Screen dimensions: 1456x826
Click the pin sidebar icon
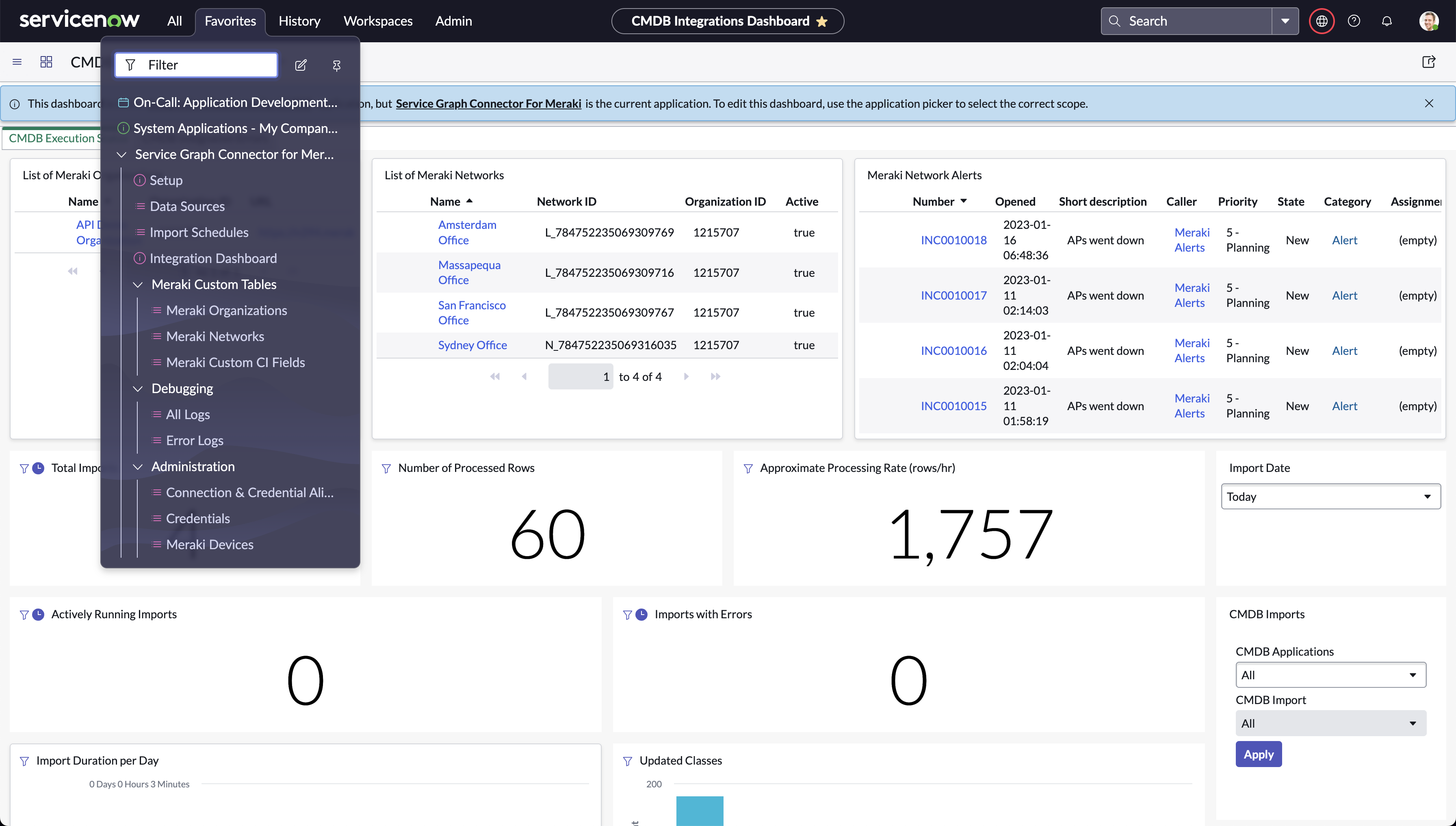pyautogui.click(x=337, y=65)
